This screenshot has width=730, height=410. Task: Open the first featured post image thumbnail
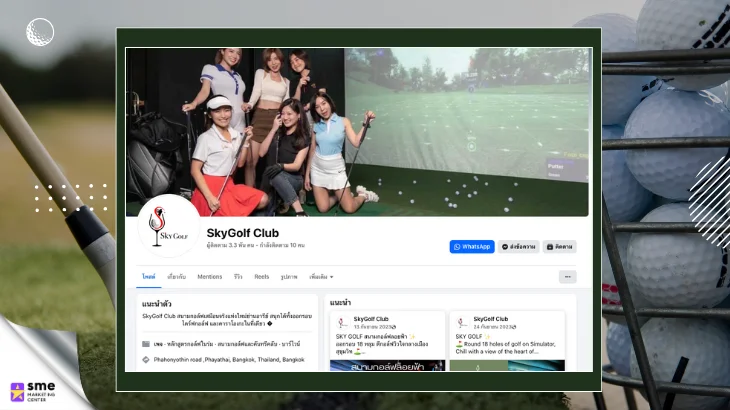(386, 365)
